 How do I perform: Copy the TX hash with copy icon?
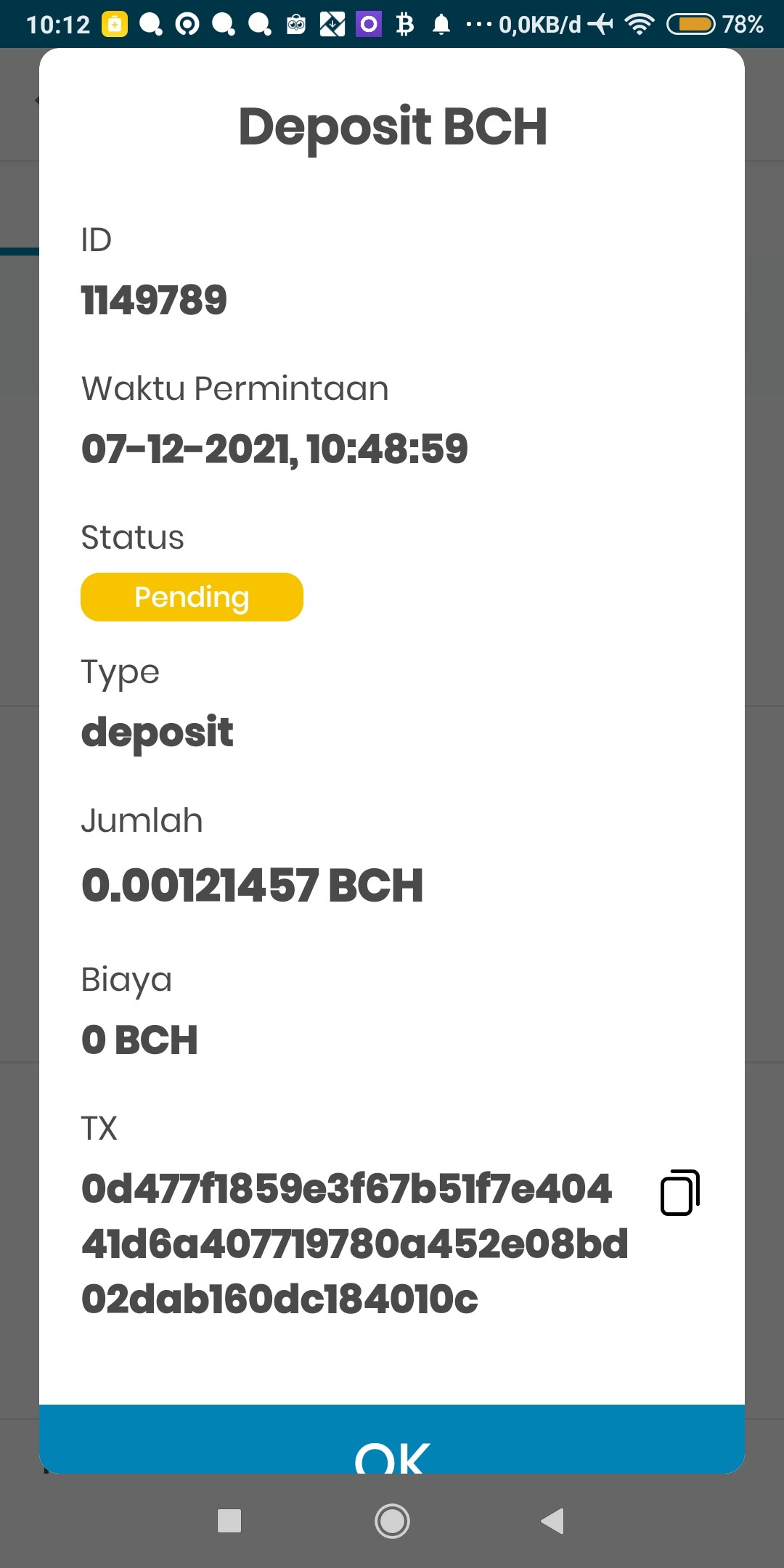pos(680,1192)
